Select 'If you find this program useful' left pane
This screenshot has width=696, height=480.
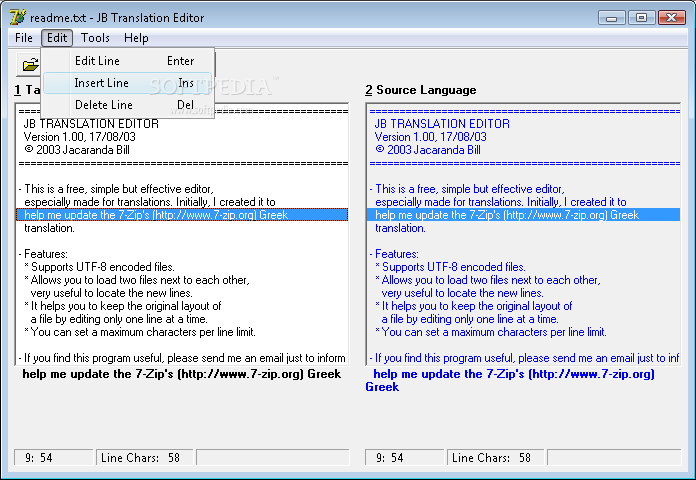(x=182, y=358)
